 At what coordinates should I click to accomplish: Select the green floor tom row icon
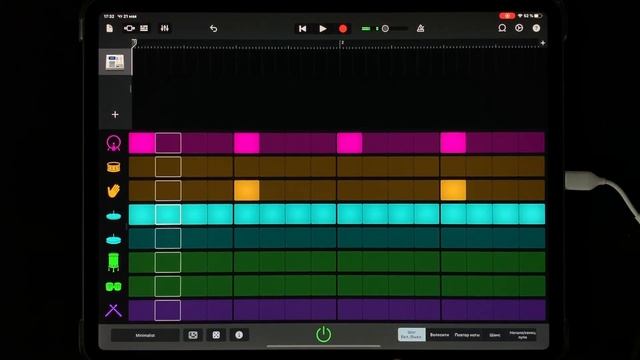(113, 262)
